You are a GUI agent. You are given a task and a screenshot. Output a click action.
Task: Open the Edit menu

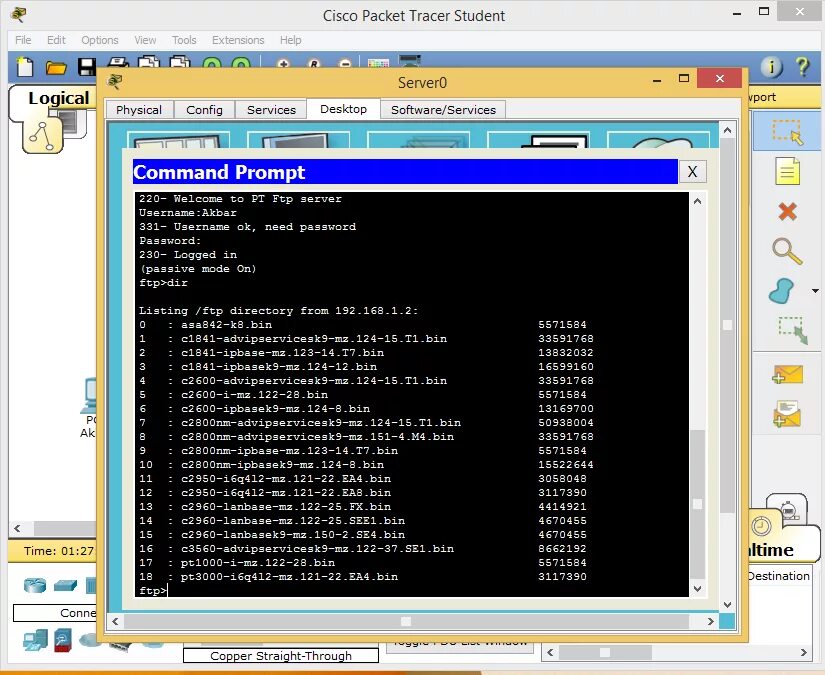point(56,40)
